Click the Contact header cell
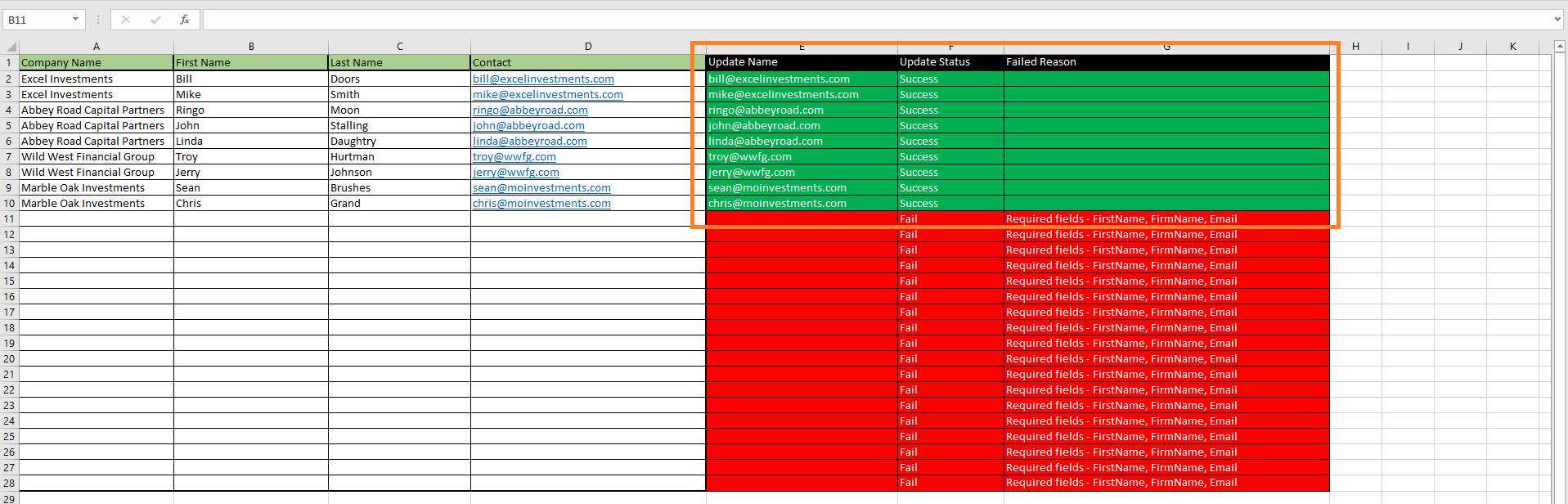 point(588,62)
